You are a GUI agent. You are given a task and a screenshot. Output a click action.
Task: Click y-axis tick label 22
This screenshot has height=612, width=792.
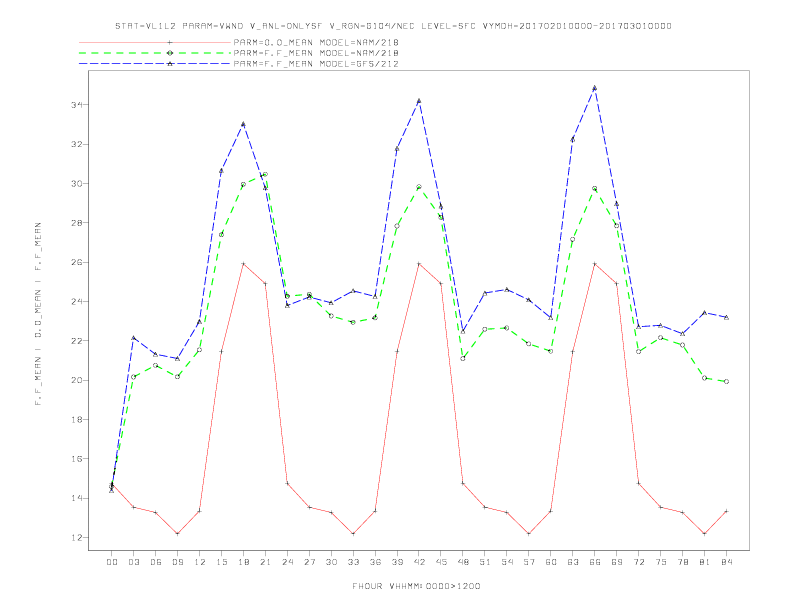[77, 341]
